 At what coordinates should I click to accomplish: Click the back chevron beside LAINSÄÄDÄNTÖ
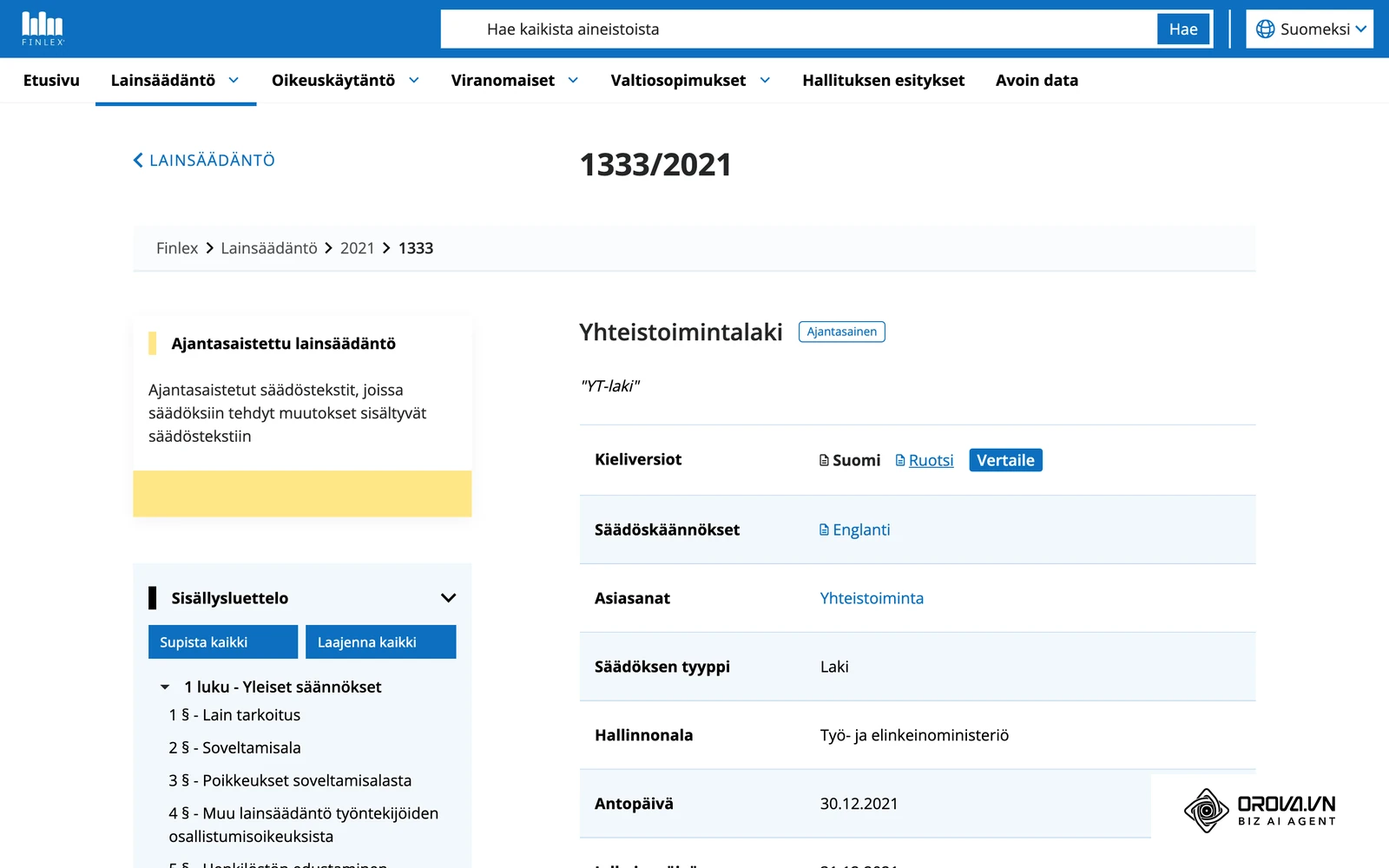click(x=138, y=161)
